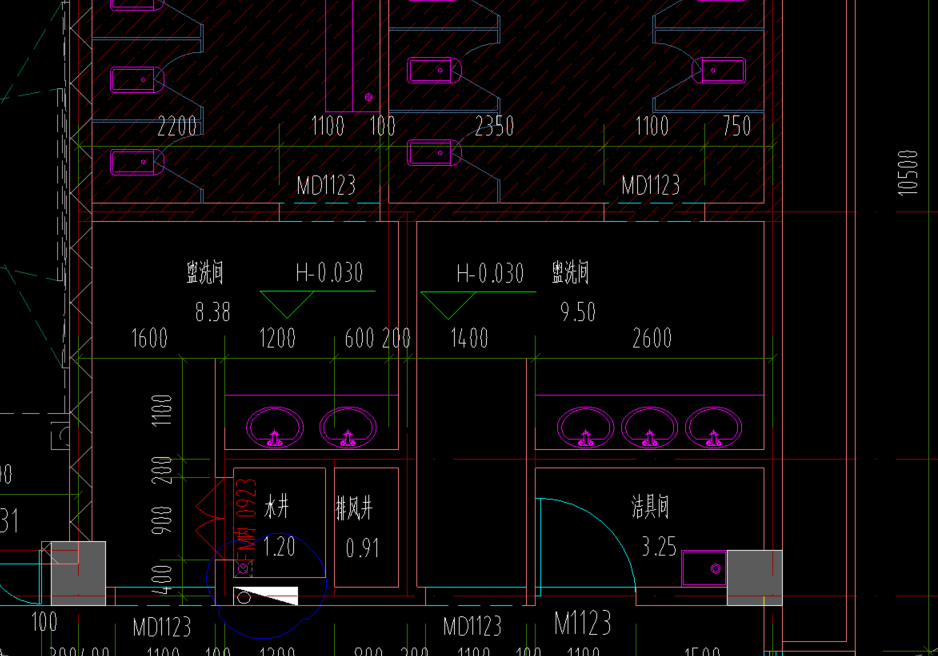This screenshot has height=656, width=938.
Task: Click the 排风井 room label
Action: 354,509
